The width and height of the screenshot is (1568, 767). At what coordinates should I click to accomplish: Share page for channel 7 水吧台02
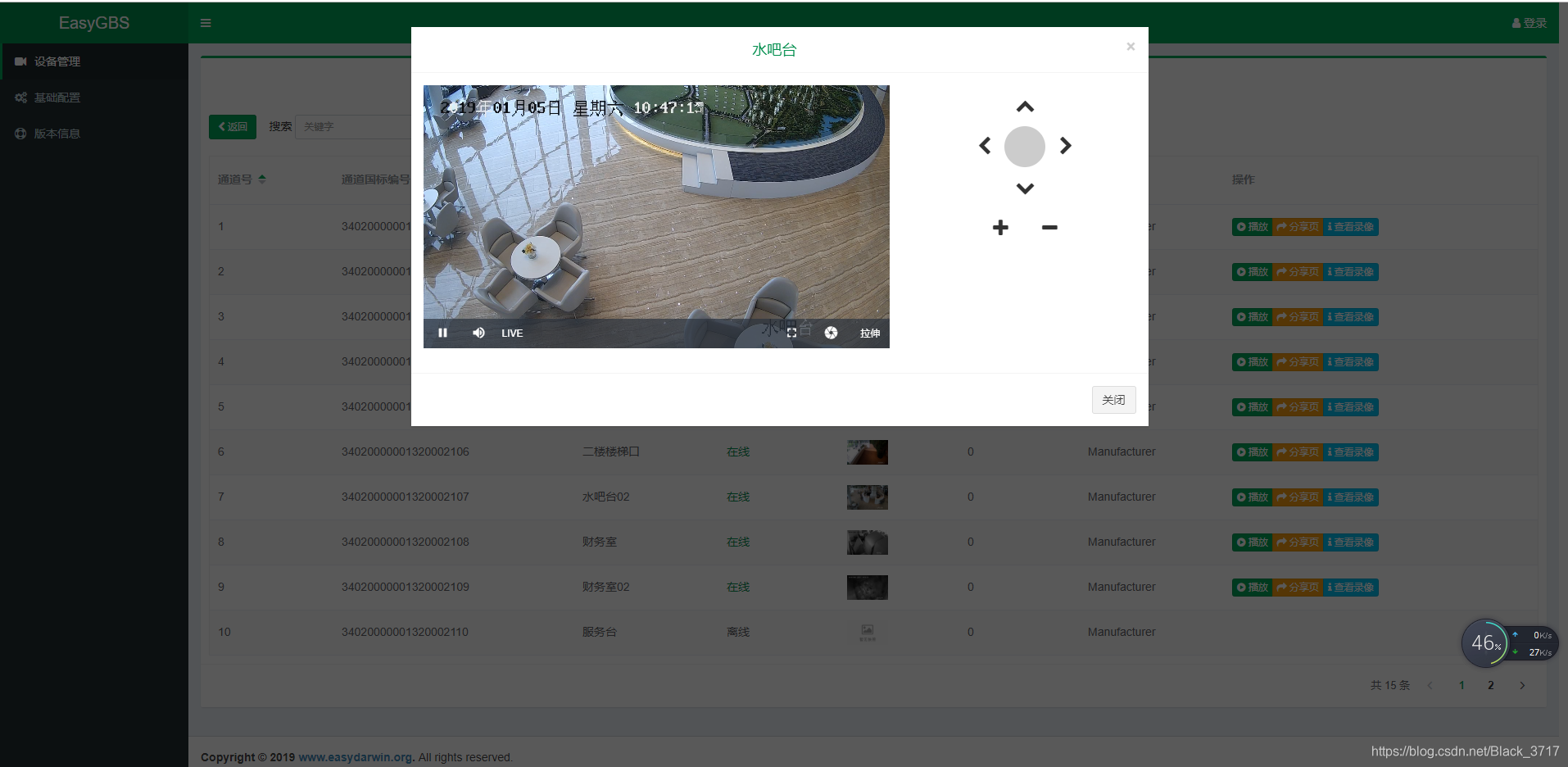(1298, 497)
